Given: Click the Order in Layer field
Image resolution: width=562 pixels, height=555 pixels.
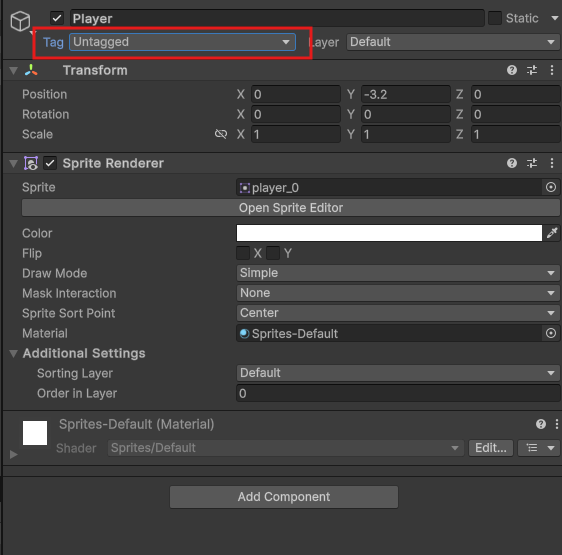Looking at the screenshot, I should [x=398, y=393].
